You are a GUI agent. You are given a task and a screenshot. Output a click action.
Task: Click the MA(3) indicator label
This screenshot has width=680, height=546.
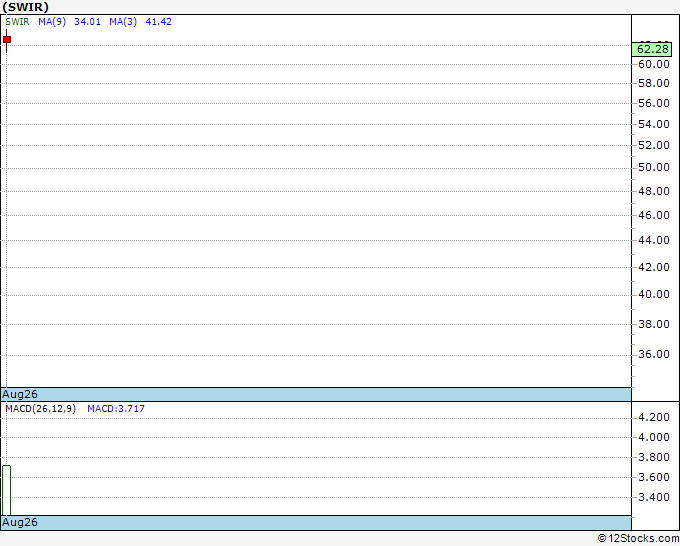(x=123, y=22)
